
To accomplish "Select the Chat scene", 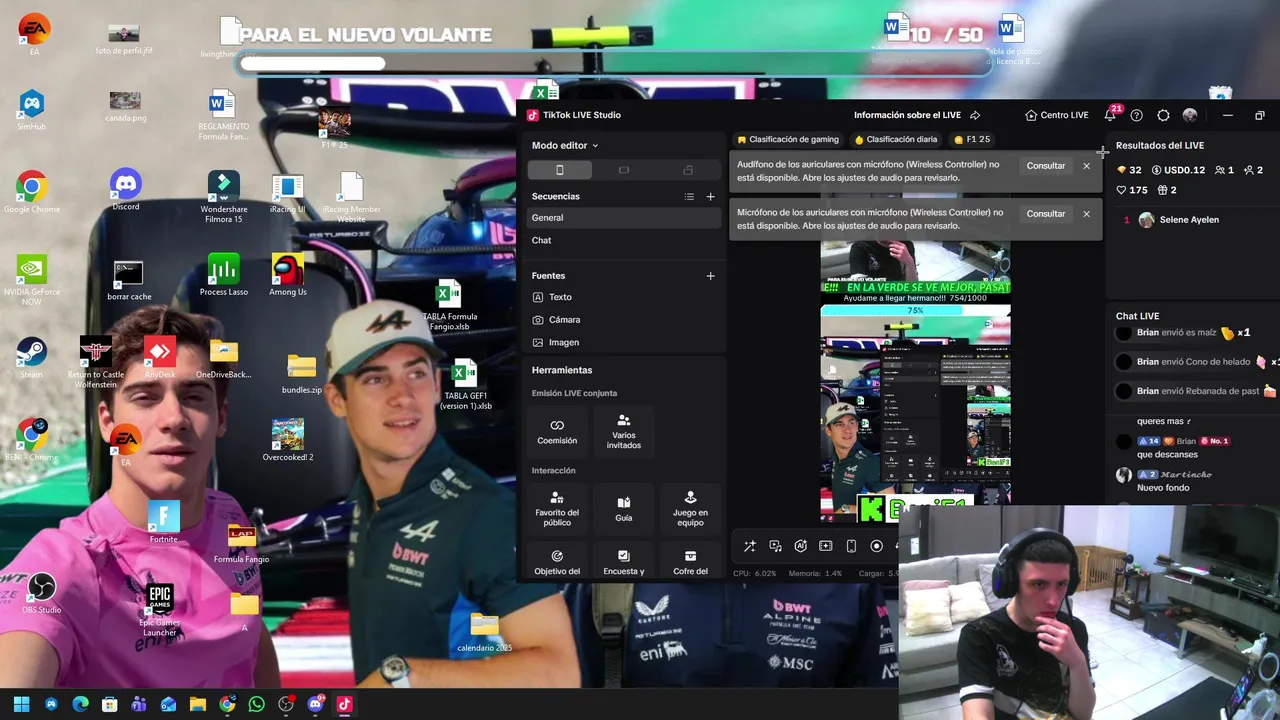I will click(624, 241).
